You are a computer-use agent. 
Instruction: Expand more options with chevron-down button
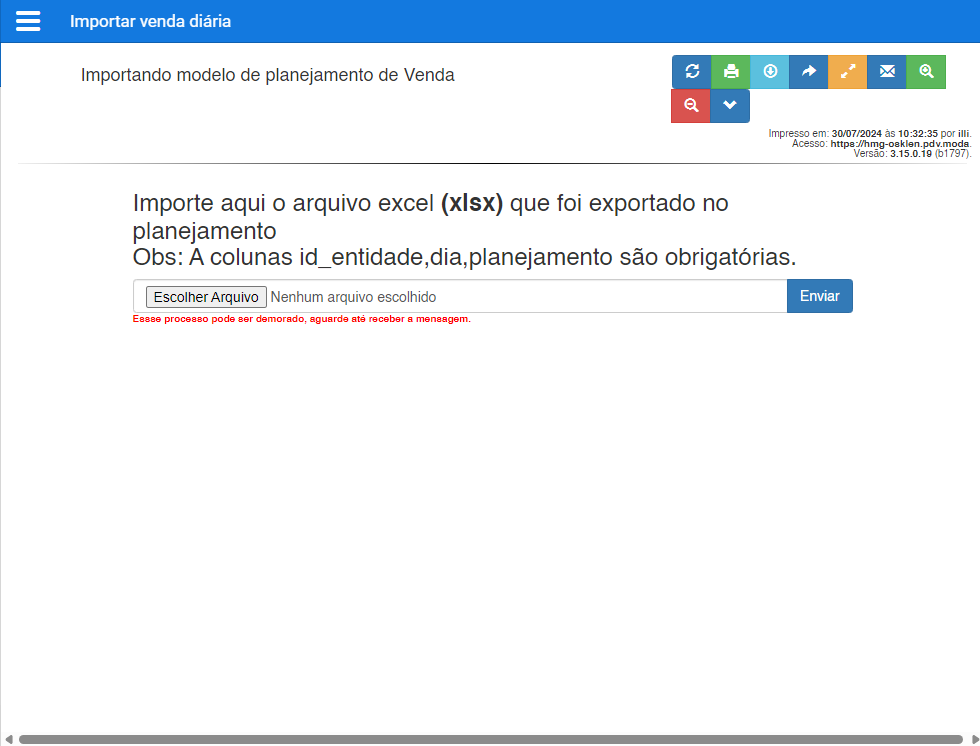pyautogui.click(x=730, y=106)
